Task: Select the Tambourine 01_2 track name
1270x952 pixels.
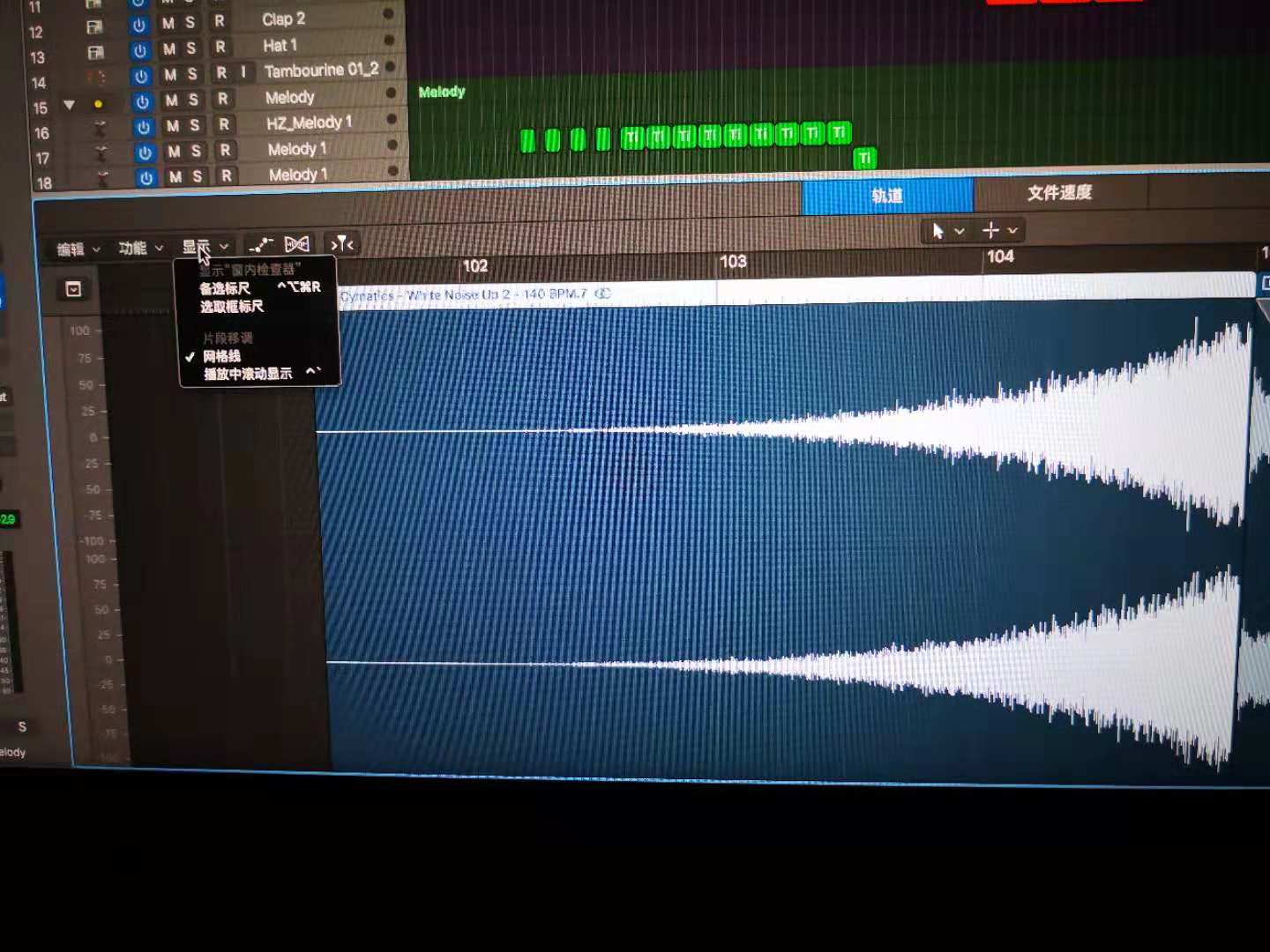Action: click(322, 70)
